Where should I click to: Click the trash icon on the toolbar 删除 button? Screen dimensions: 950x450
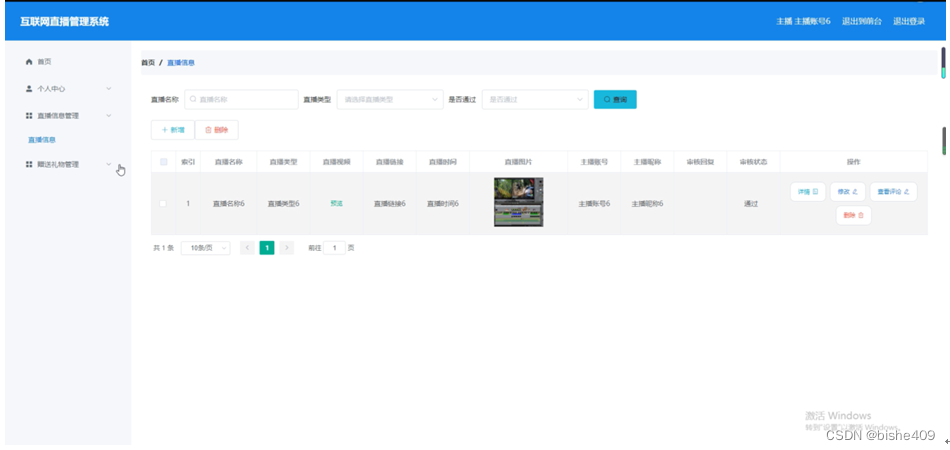tap(208, 130)
